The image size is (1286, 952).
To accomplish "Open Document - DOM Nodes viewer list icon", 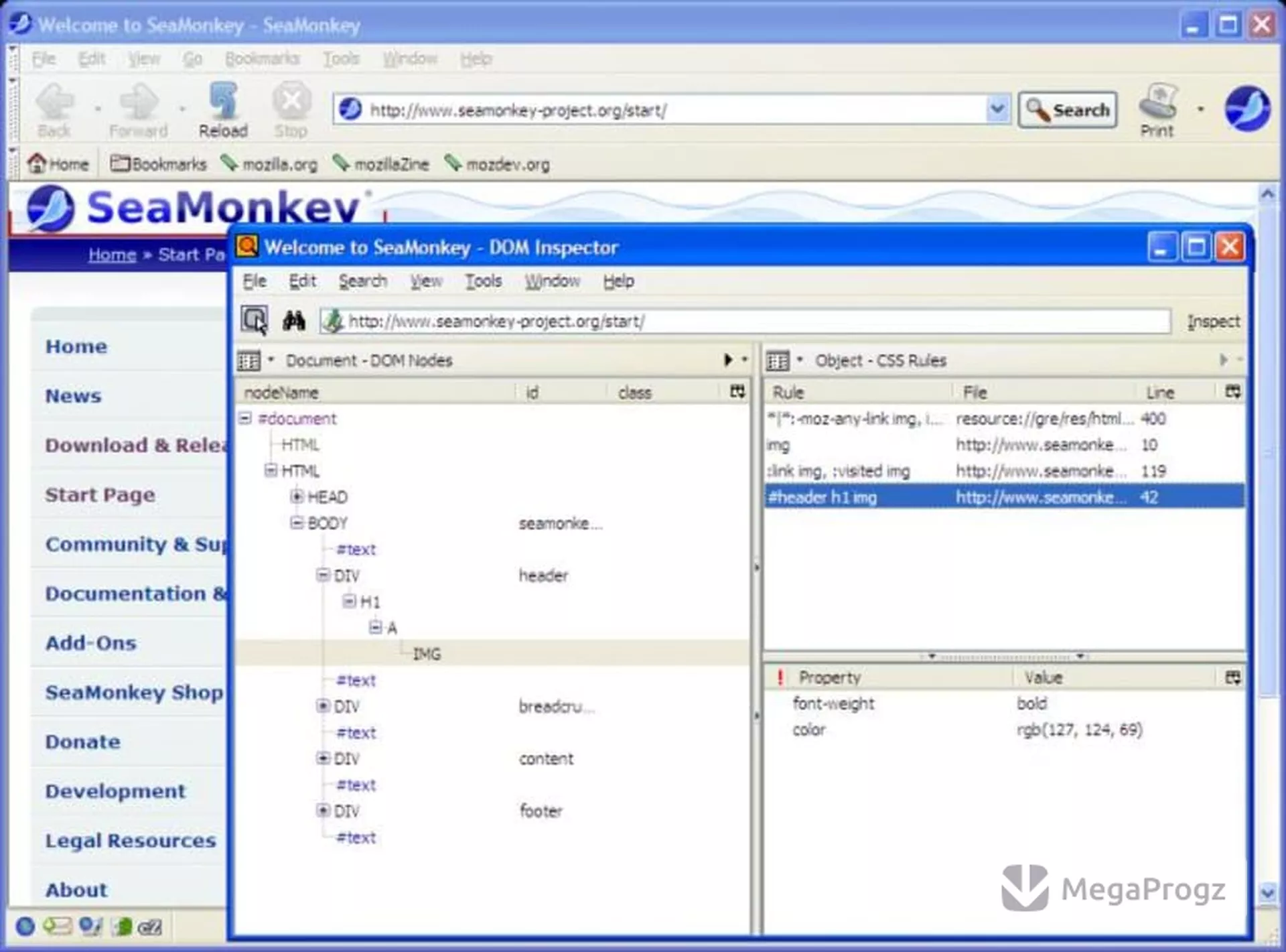I will click(x=249, y=360).
